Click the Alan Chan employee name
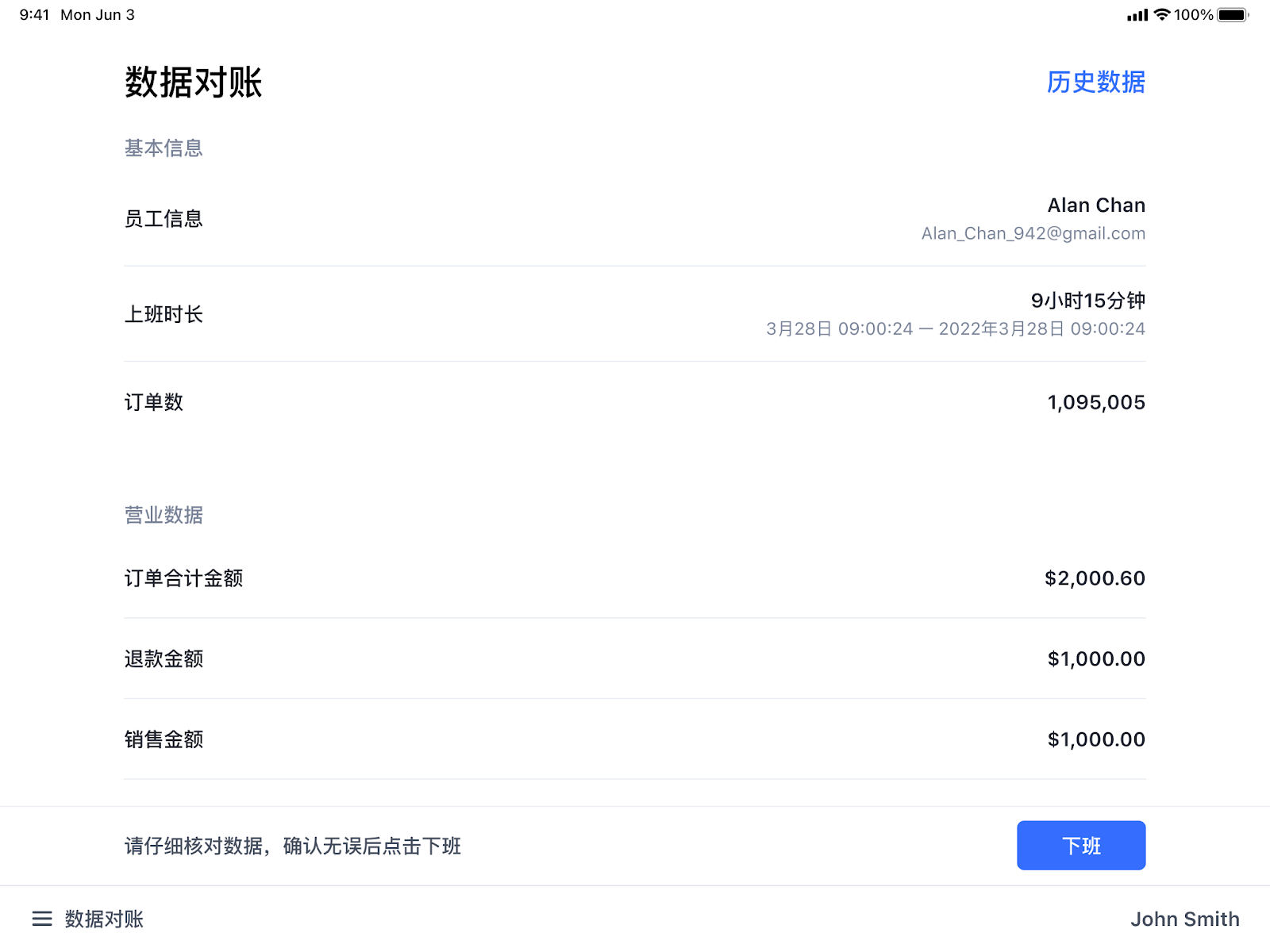The width and height of the screenshot is (1270, 952). tap(1095, 205)
